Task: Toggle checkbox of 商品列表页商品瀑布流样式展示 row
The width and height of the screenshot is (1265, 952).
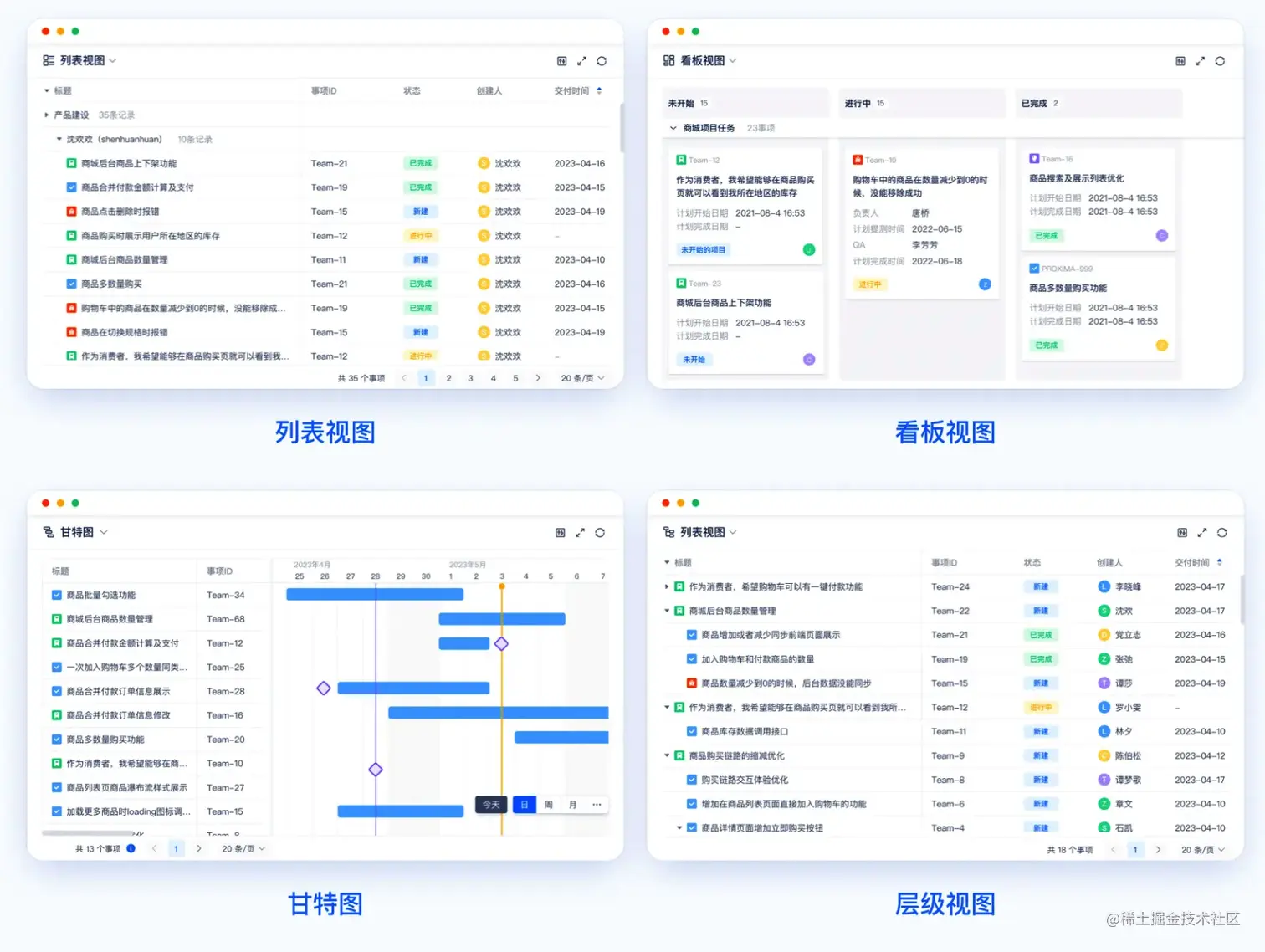Action: [x=57, y=788]
